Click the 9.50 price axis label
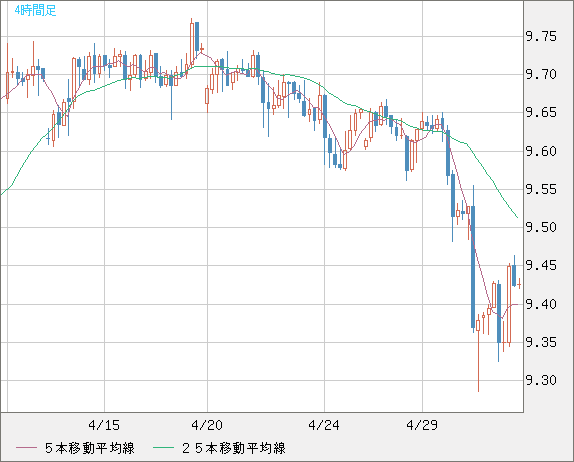574x462 pixels. (x=541, y=227)
